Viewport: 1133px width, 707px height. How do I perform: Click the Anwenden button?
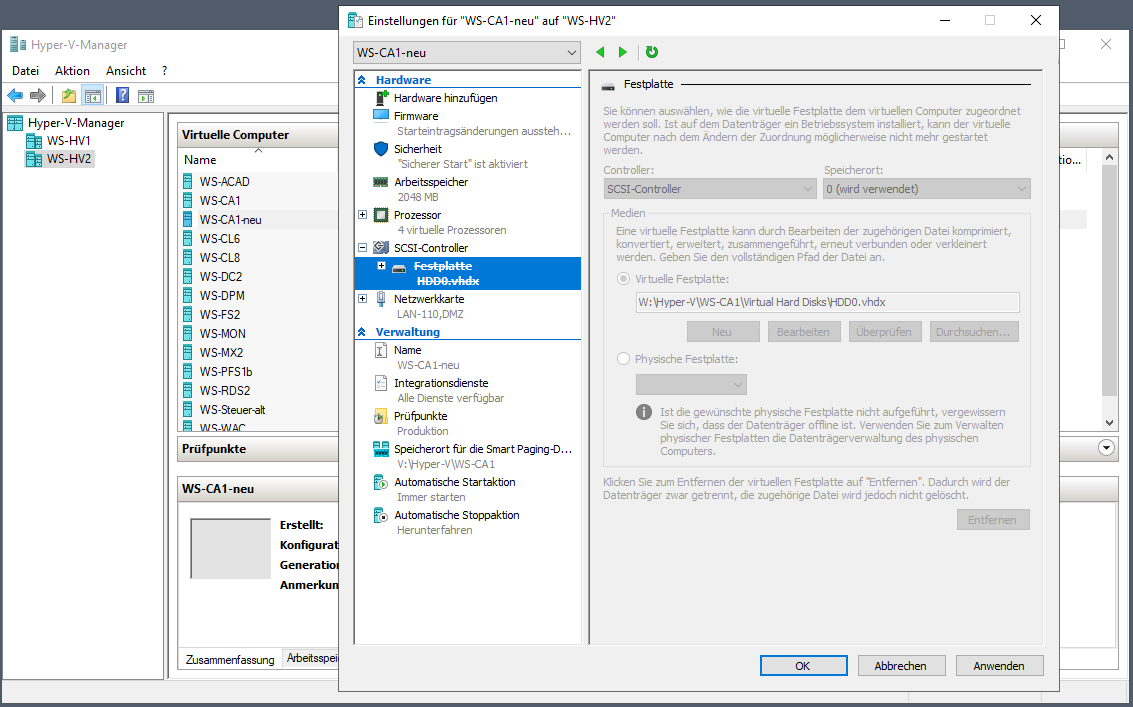tap(999, 666)
